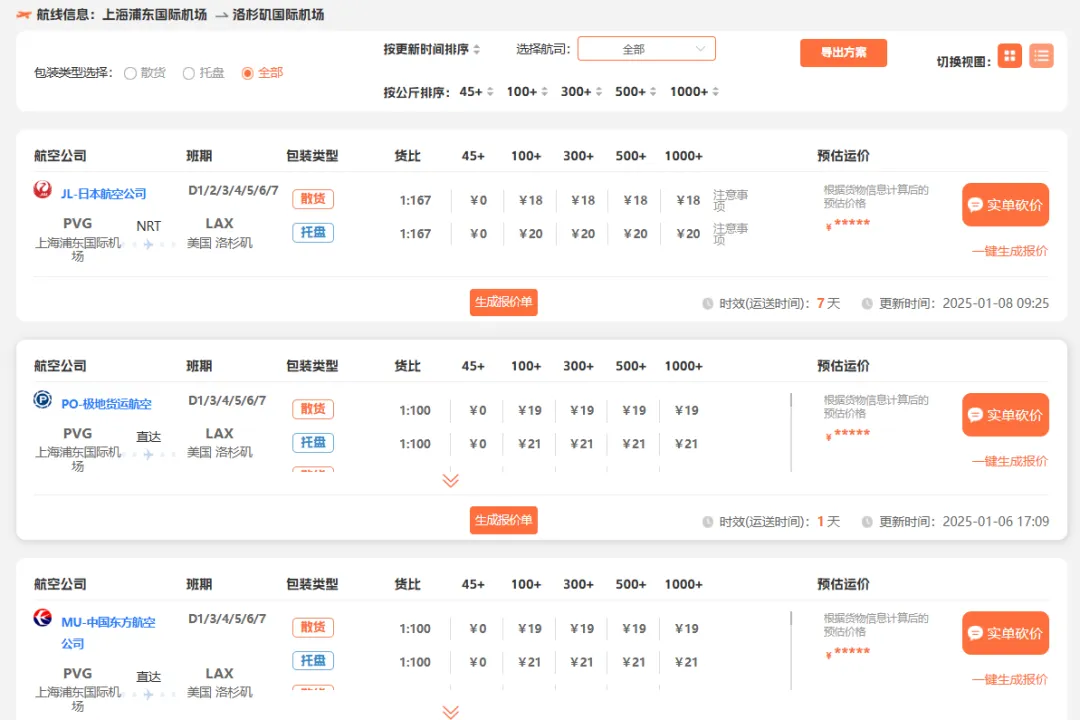1080x720 pixels.
Task: Click the Japan Airlines logo icon
Action: [x=43, y=189]
